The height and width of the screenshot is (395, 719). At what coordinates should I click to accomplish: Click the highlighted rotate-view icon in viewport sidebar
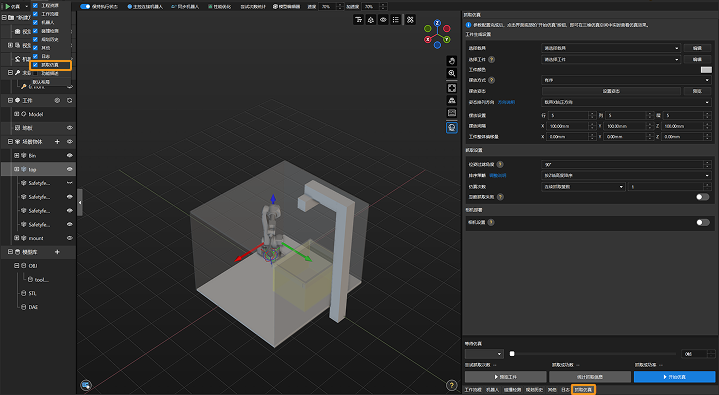(x=452, y=128)
